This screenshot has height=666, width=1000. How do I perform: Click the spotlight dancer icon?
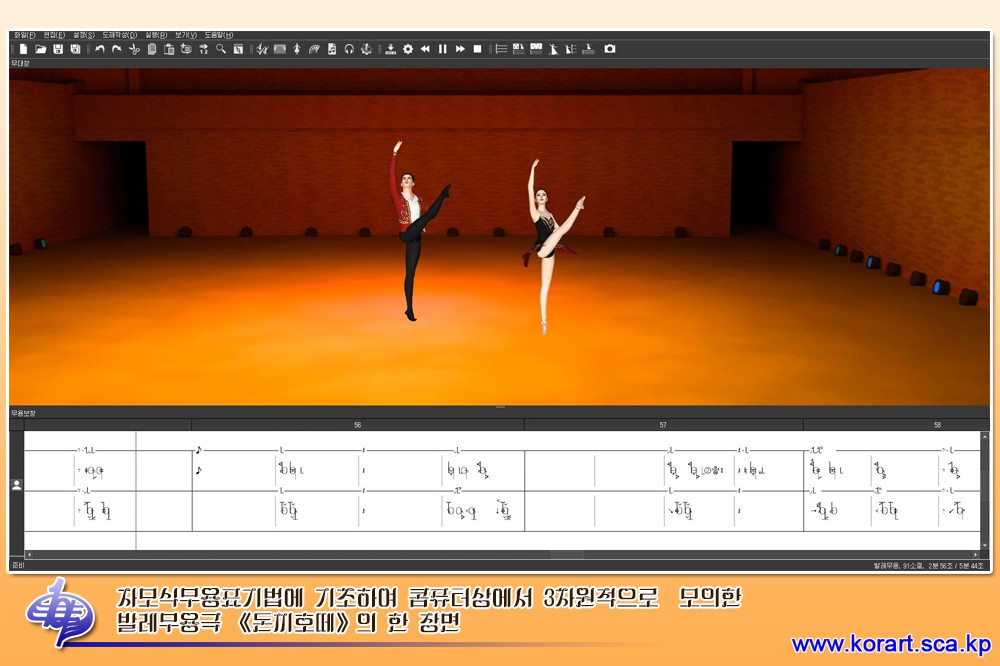553,49
